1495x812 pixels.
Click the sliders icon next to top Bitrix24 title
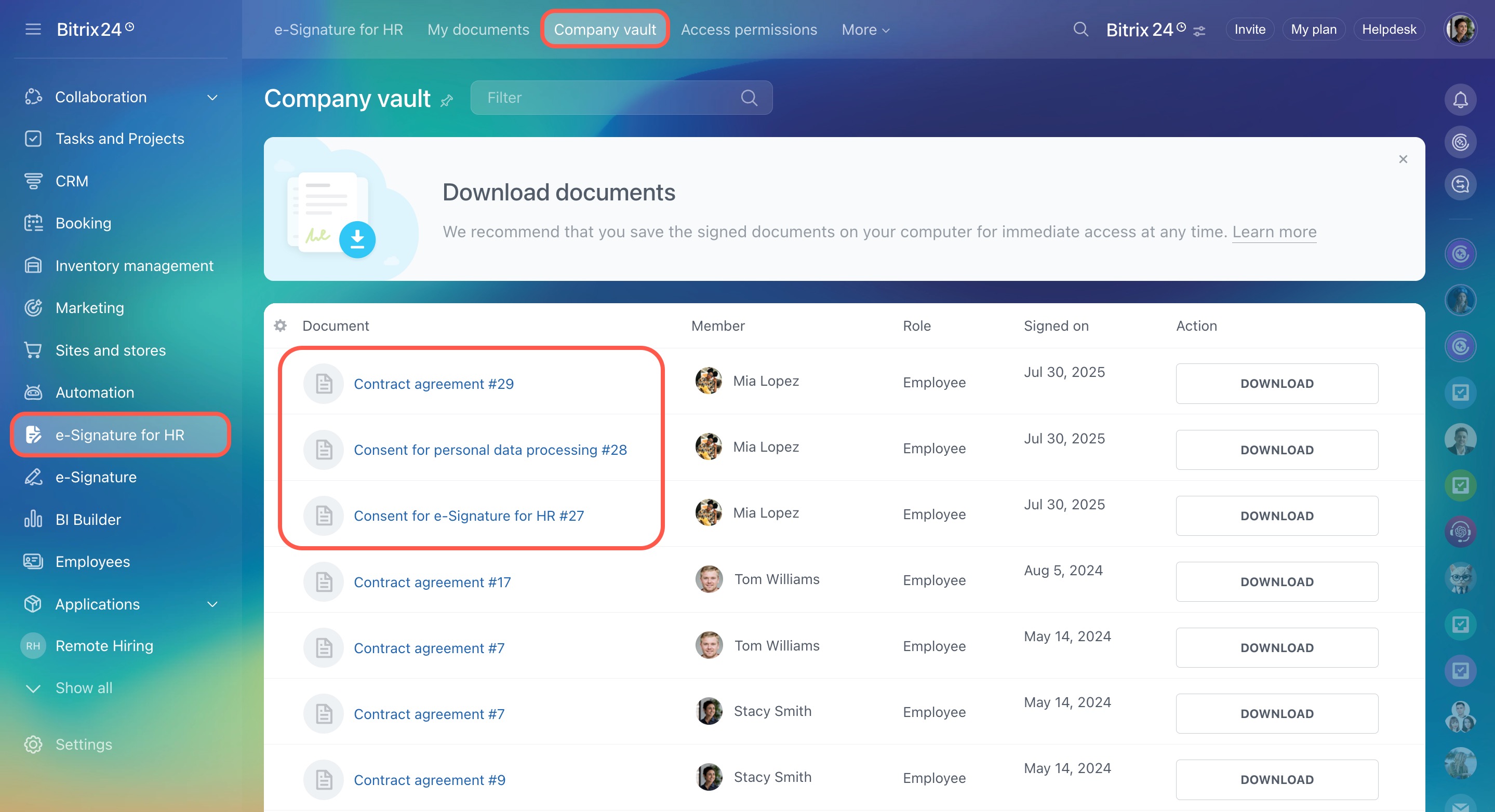point(1199,31)
